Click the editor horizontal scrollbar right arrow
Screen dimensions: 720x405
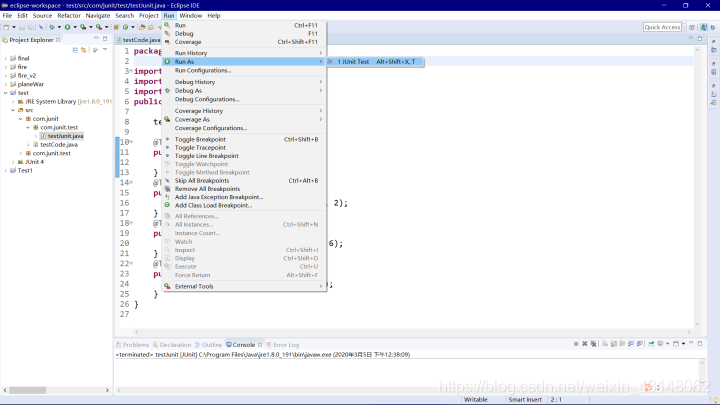click(689, 332)
